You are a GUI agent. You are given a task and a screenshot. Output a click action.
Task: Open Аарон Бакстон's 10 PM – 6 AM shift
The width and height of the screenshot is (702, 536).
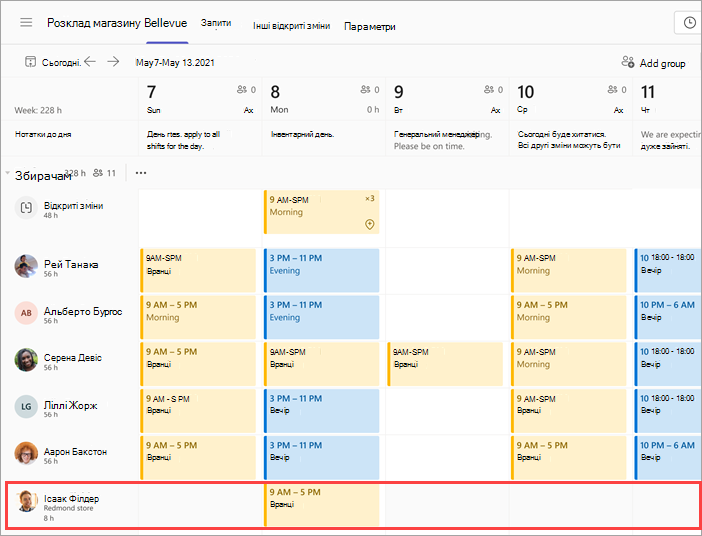pyautogui.click(x=668, y=458)
